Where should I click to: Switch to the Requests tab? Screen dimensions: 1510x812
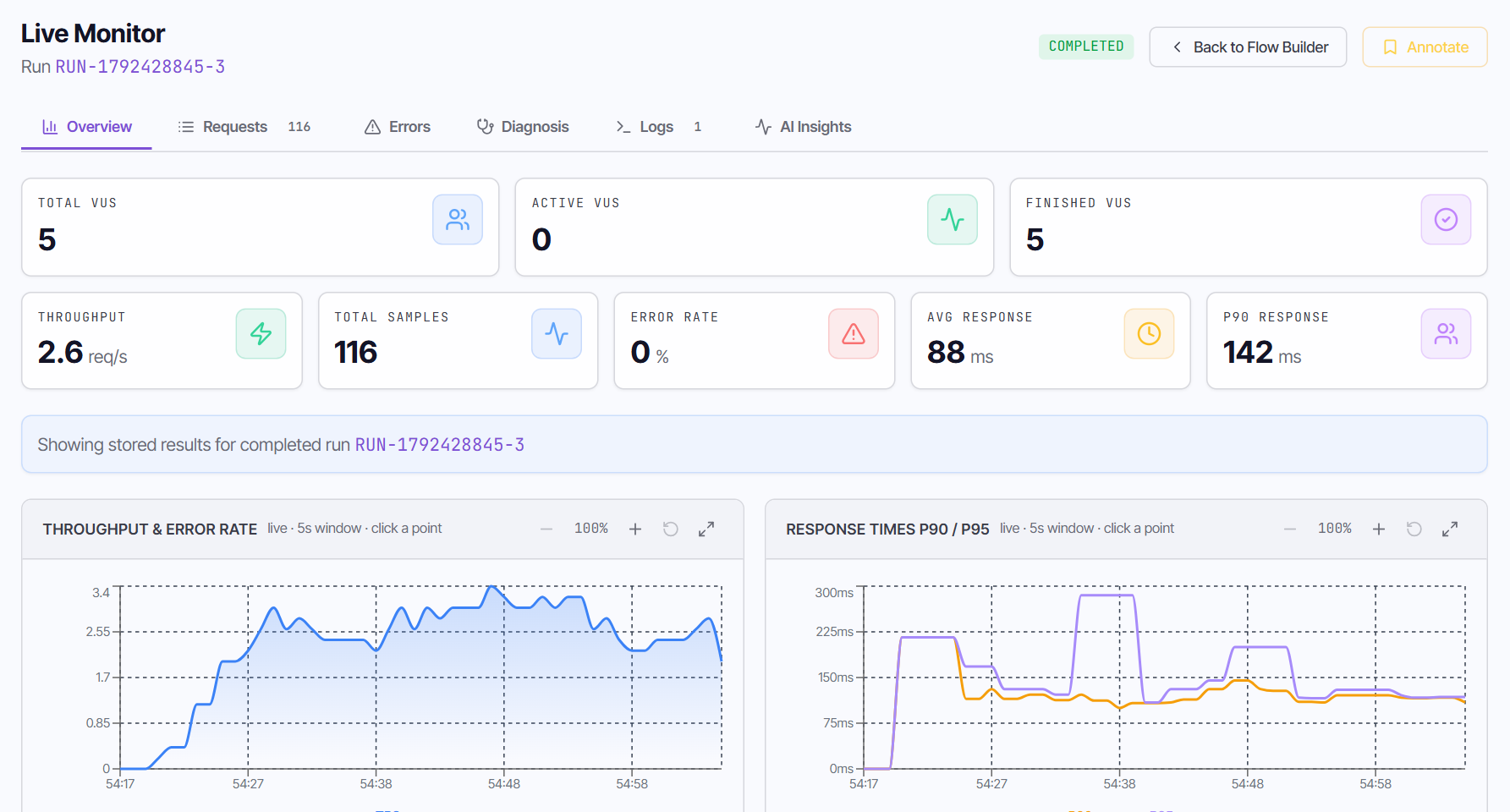click(244, 127)
